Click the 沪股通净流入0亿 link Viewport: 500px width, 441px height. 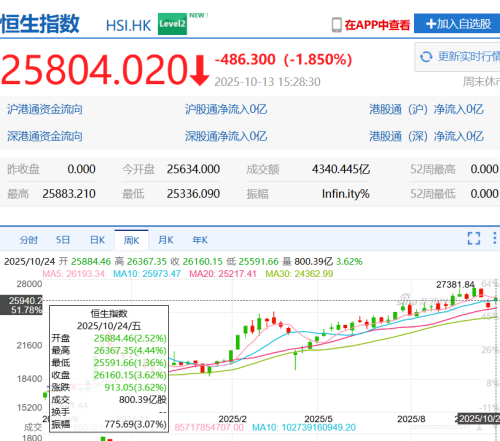pos(226,109)
